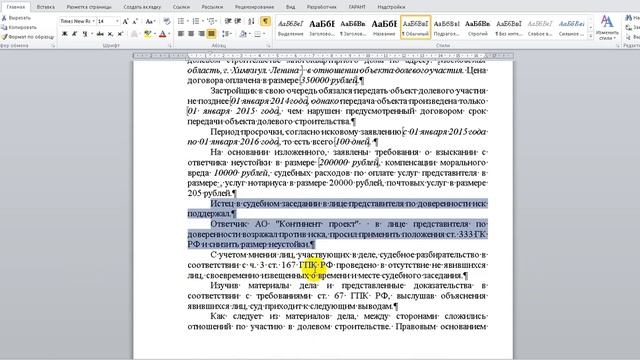Apply the Название style
Screen dimensions: 640x360
[384, 28]
